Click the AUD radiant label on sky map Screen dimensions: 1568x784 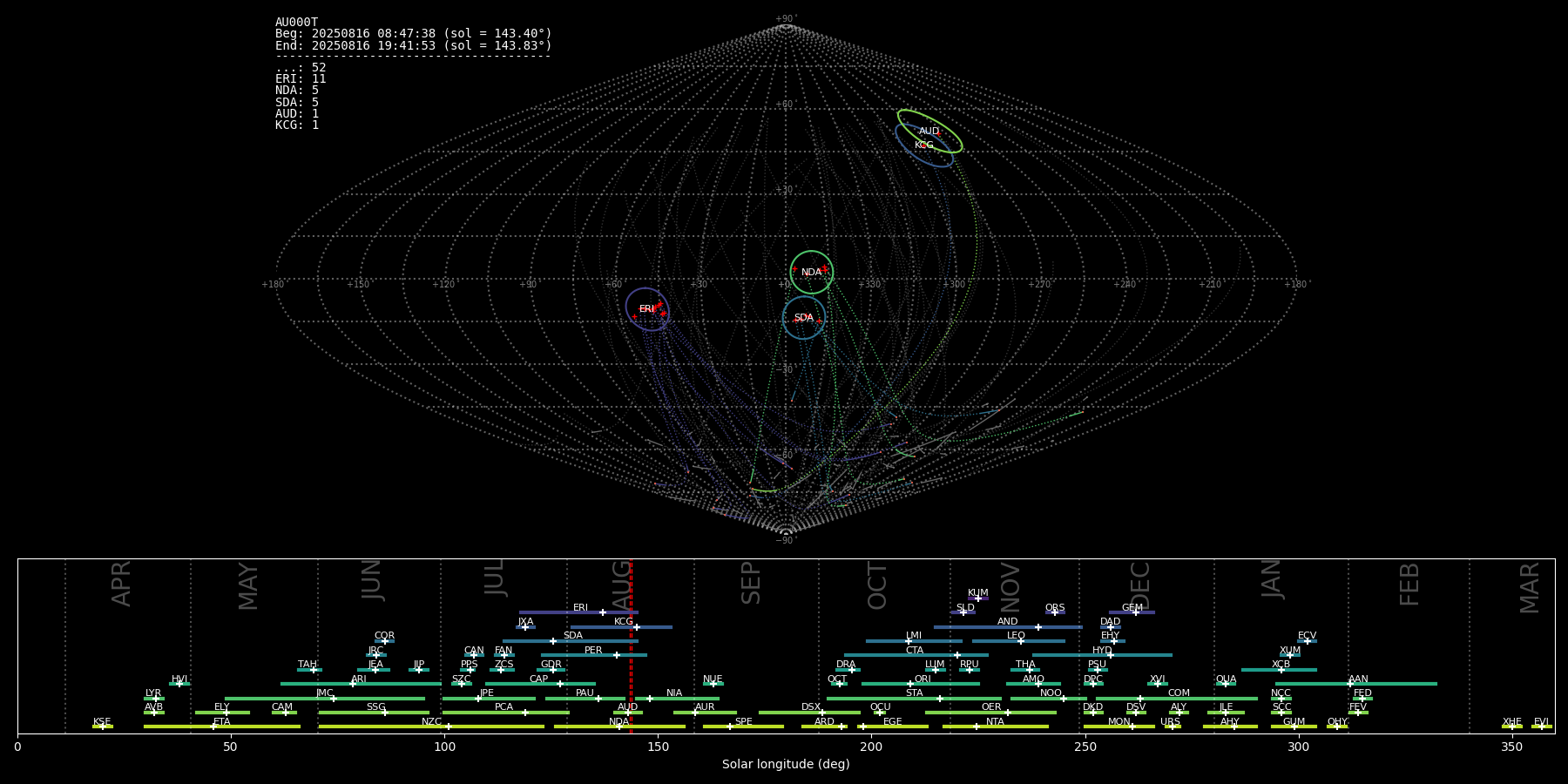pyautogui.click(x=929, y=132)
